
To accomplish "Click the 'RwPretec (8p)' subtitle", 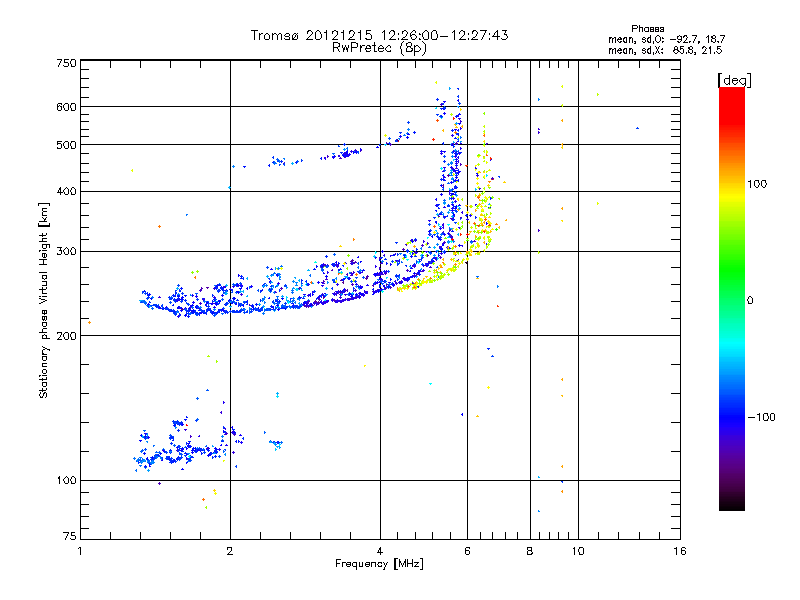I will coord(379,48).
